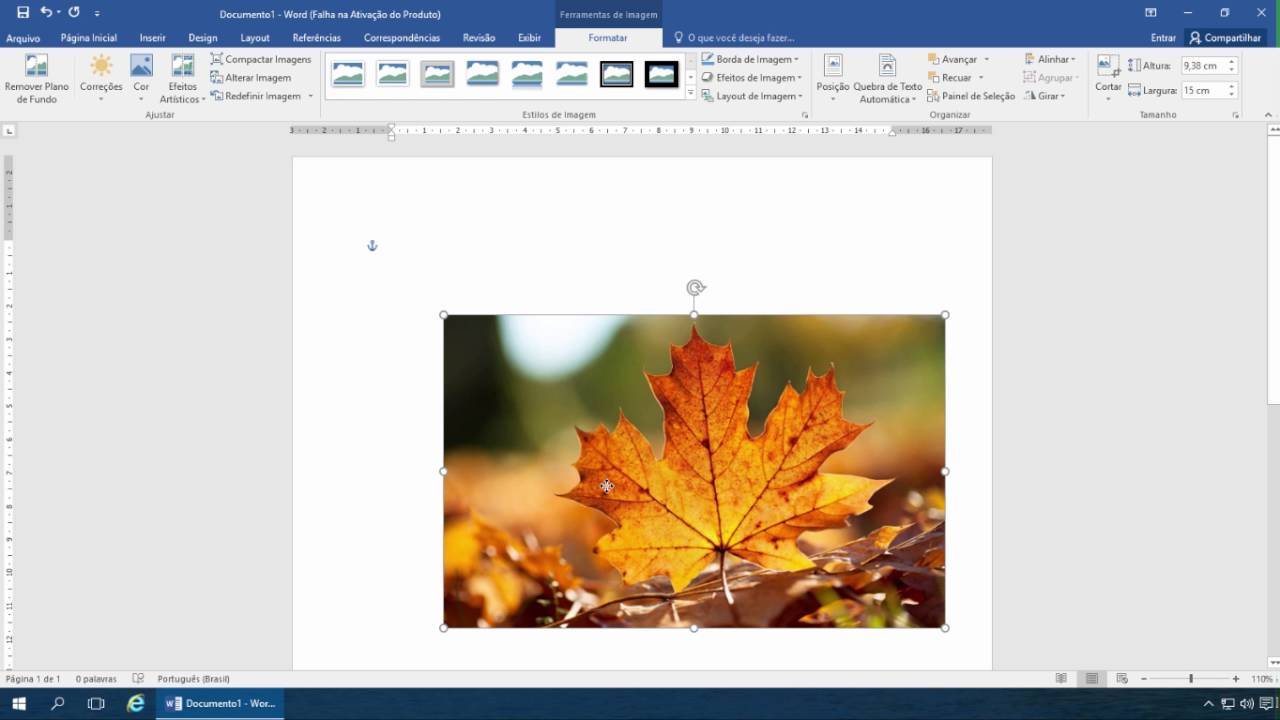1280x720 pixels.
Task: Click Compactar Imagens
Action: pyautogui.click(x=261, y=59)
